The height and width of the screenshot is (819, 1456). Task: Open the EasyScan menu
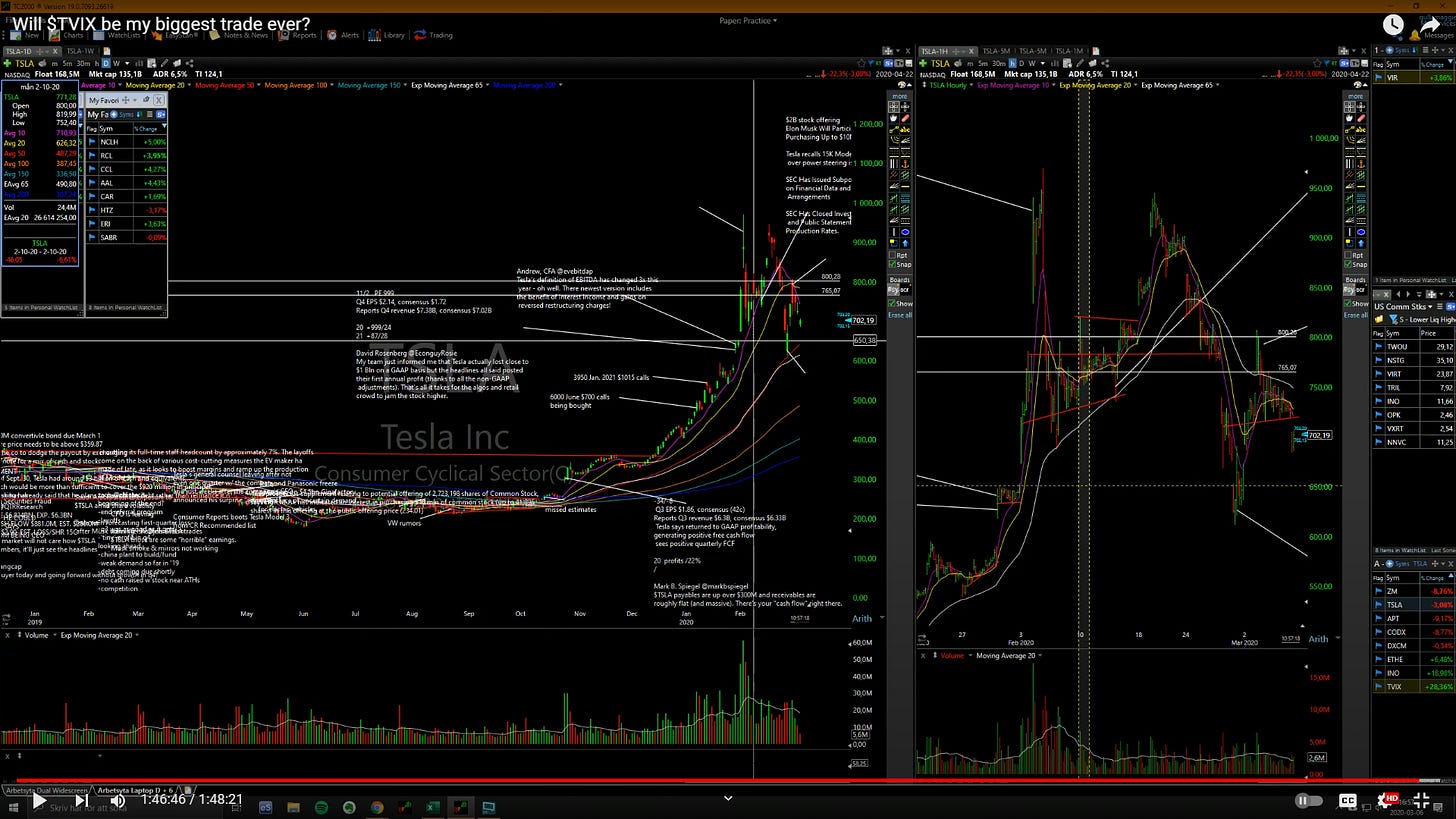(176, 35)
